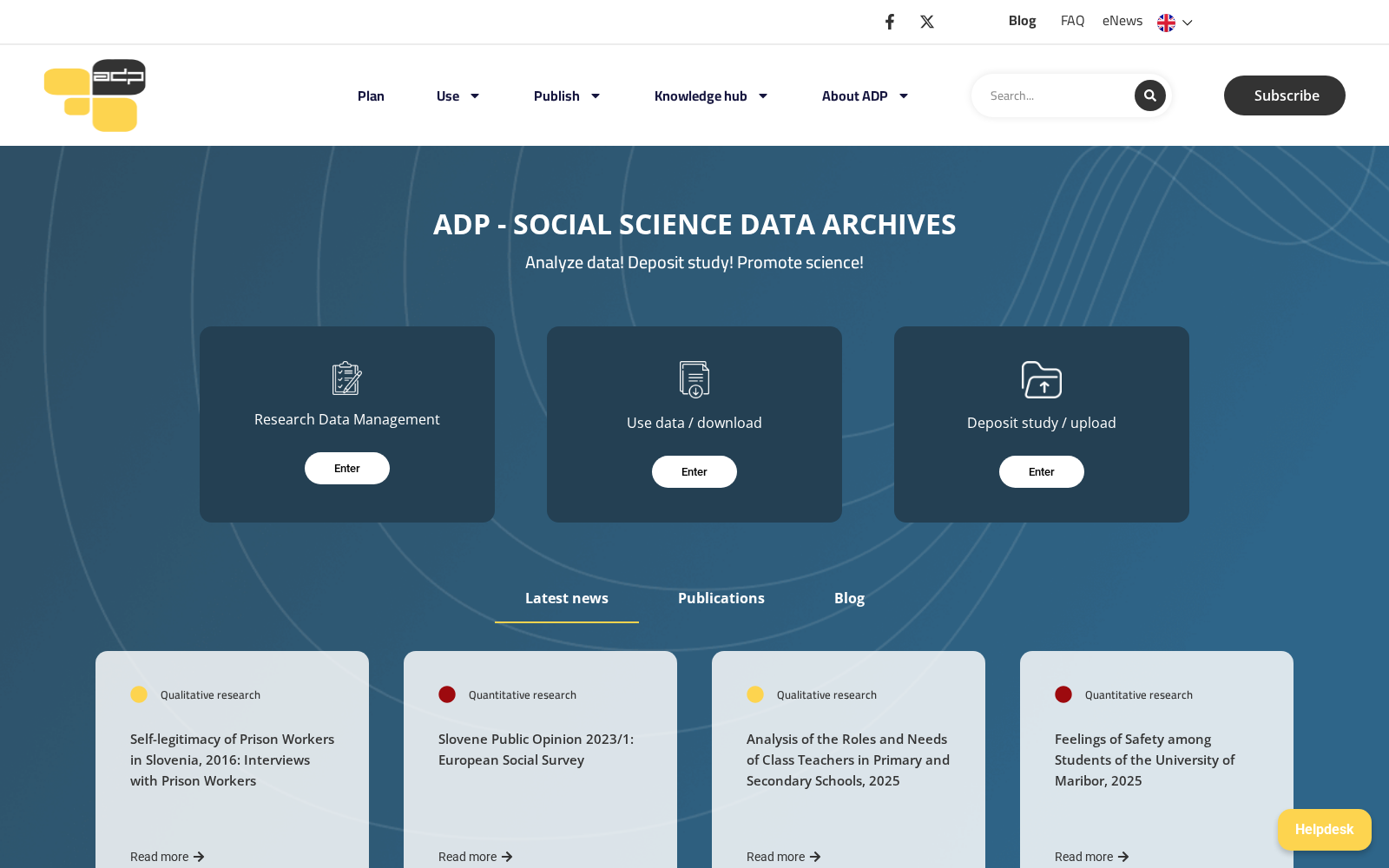The width and height of the screenshot is (1389, 868).
Task: Click the red dot on Slovene Public Opinion card
Action: [447, 694]
